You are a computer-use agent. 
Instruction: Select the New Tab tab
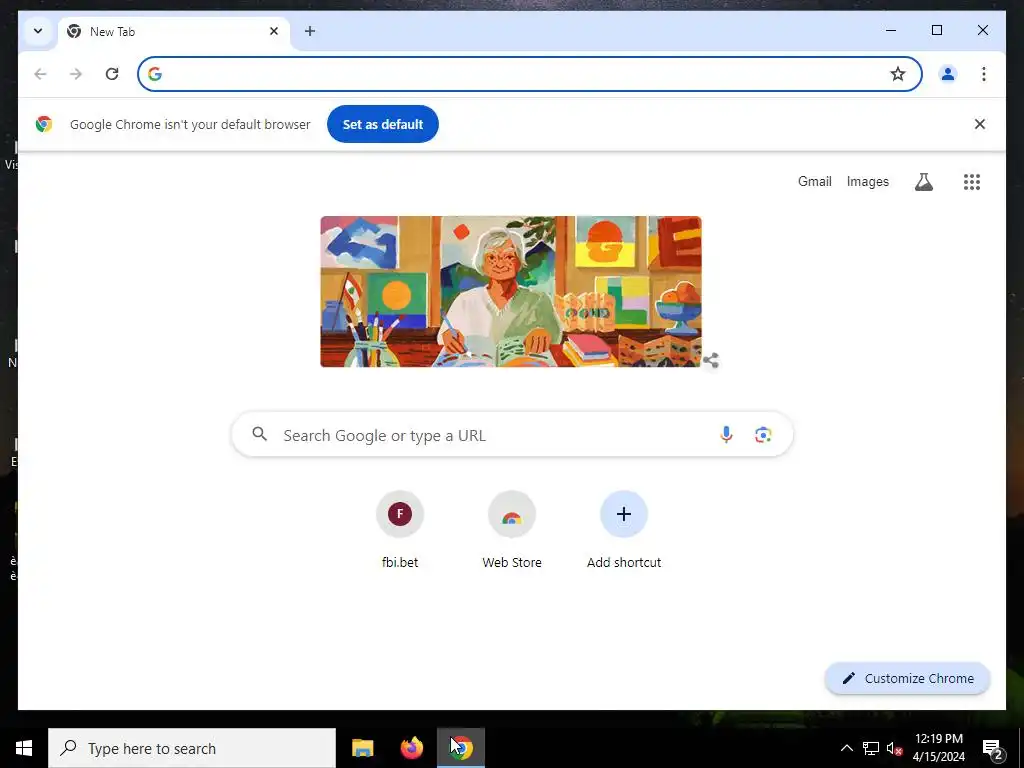coord(174,31)
